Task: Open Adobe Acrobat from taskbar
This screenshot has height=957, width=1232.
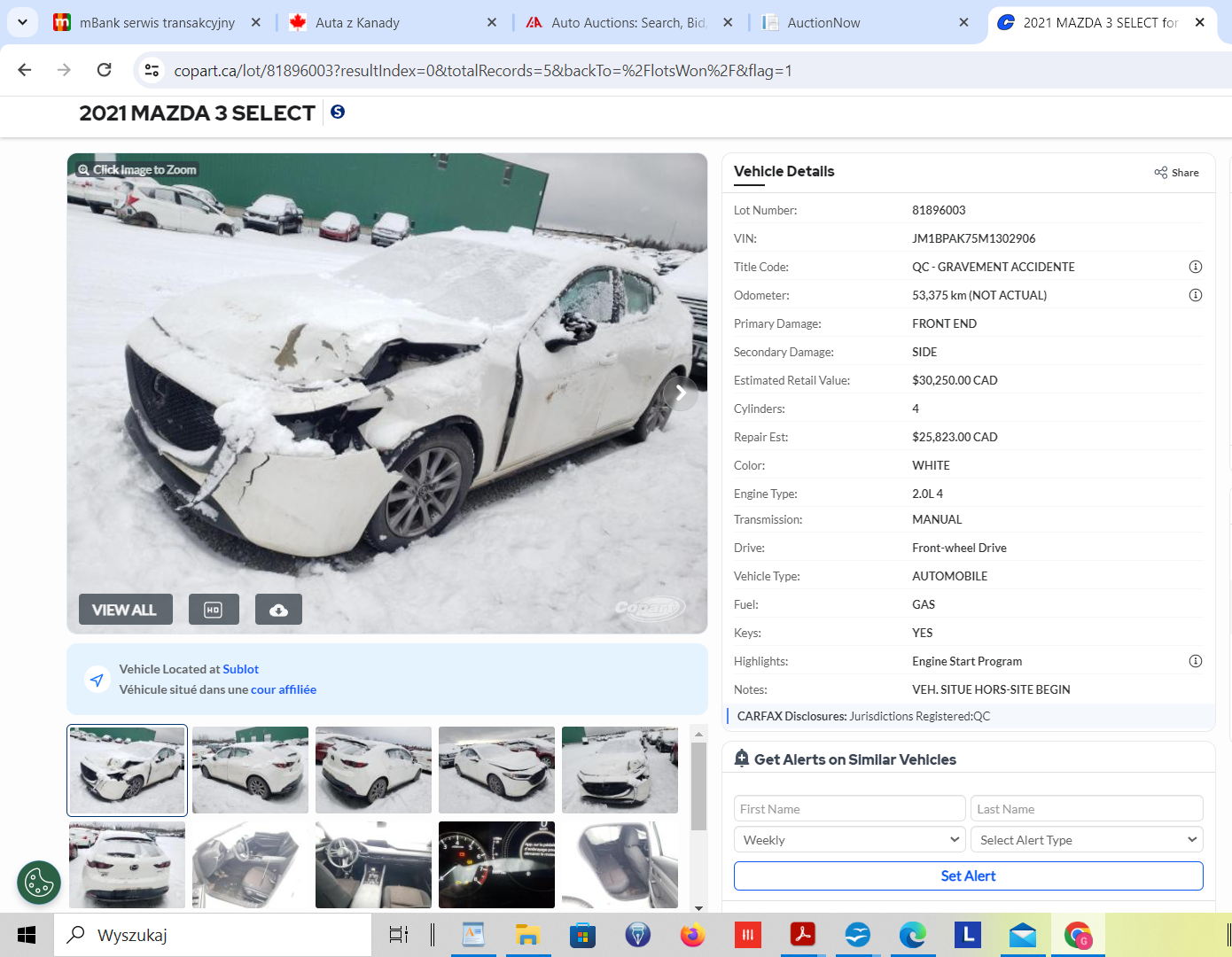Action: click(802, 935)
